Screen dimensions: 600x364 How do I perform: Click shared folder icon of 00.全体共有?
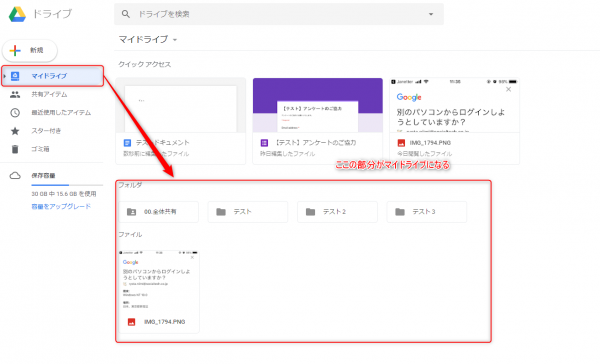pyautogui.click(x=131, y=212)
